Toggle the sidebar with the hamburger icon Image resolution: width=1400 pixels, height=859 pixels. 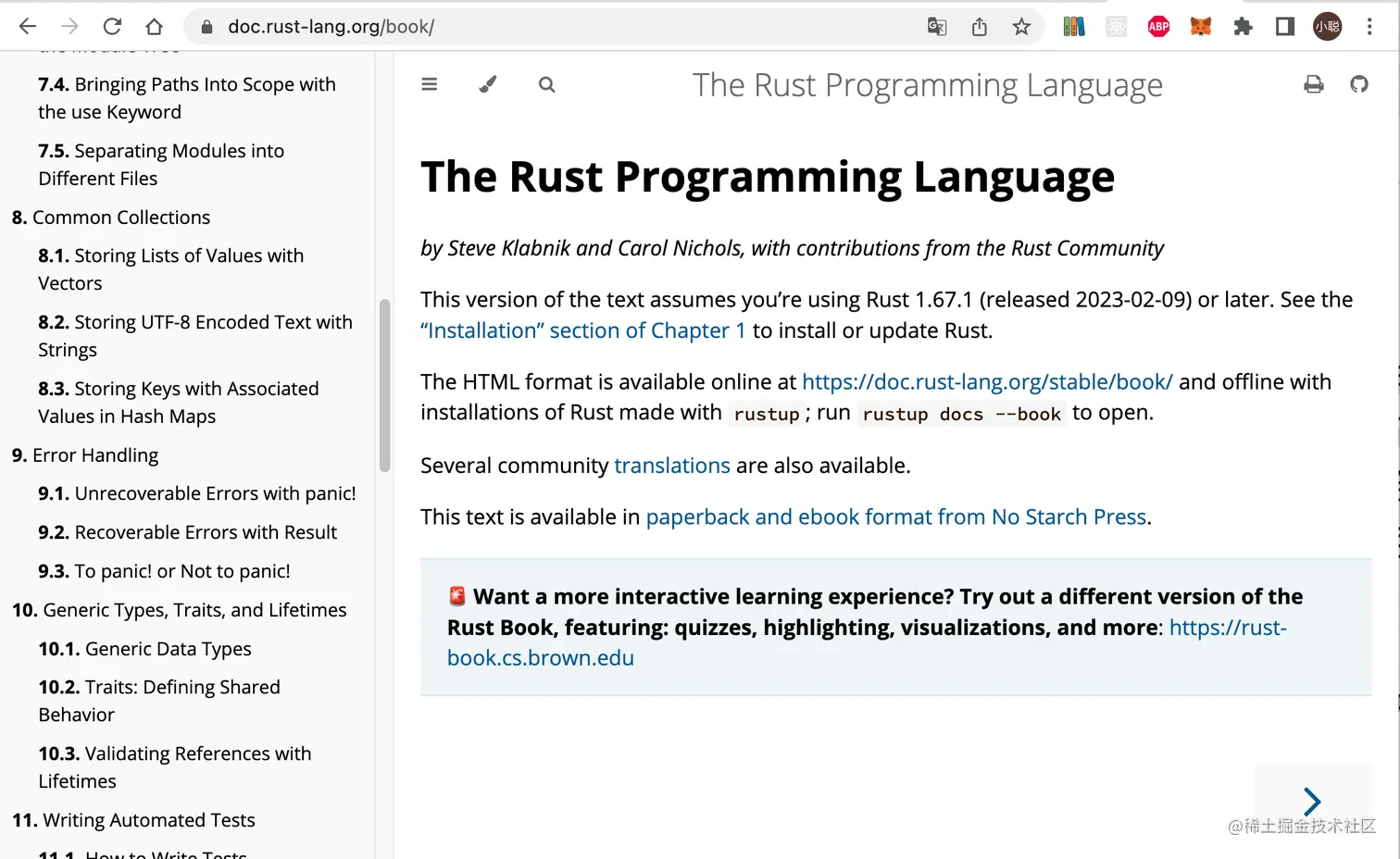click(x=429, y=84)
